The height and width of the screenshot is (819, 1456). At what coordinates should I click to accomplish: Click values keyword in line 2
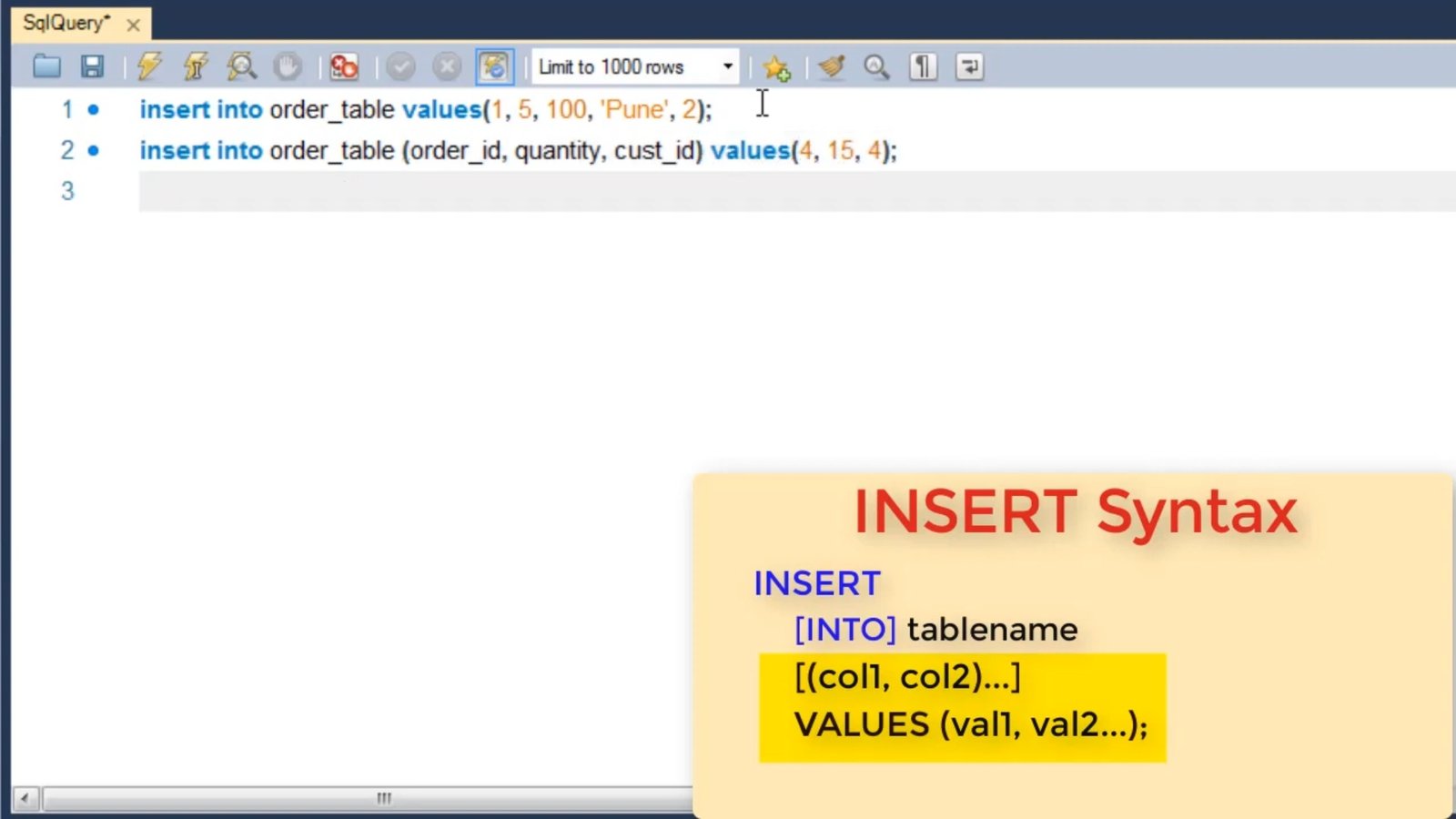pos(750,150)
